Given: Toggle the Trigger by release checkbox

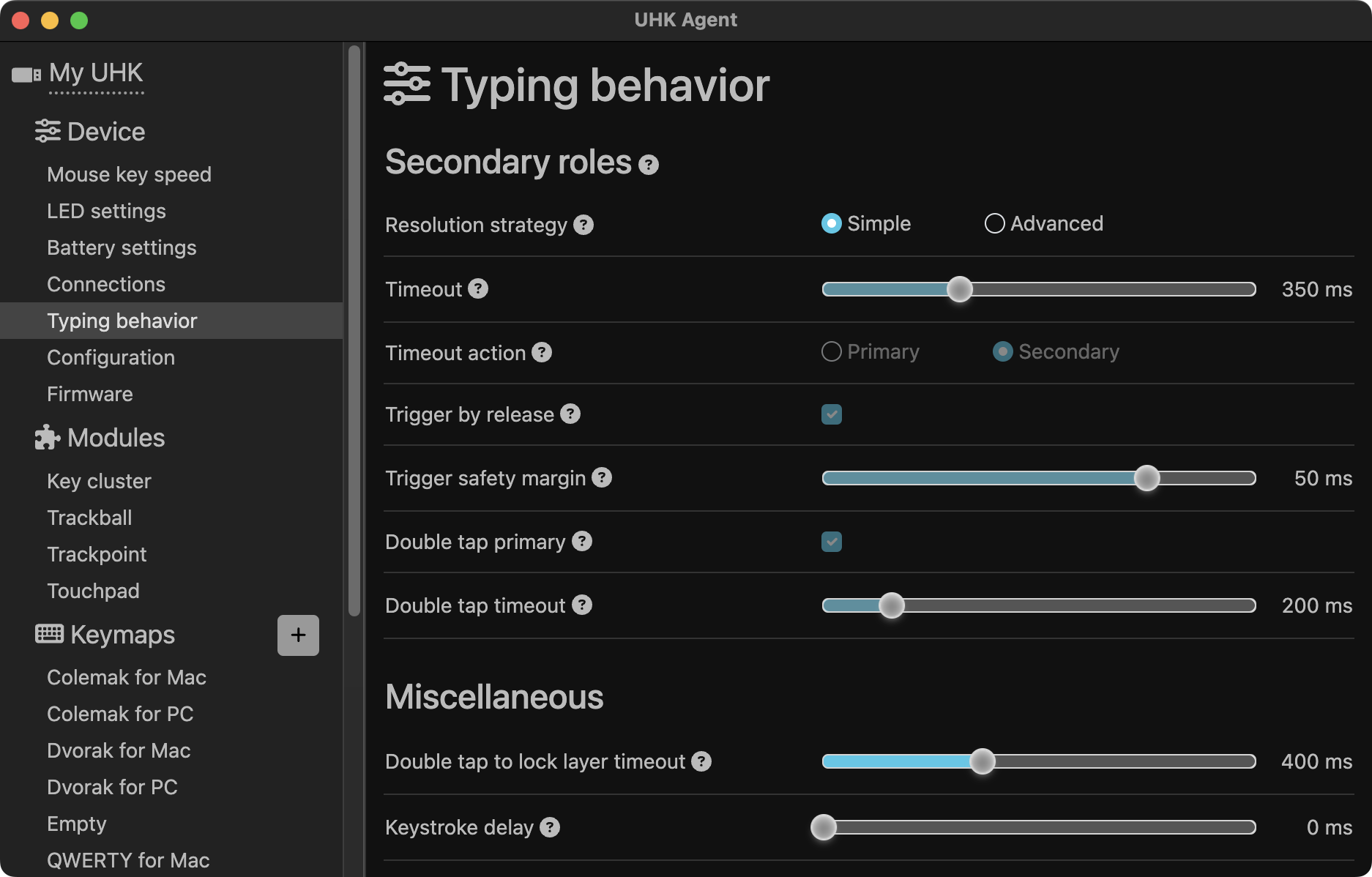Looking at the screenshot, I should pyautogui.click(x=832, y=414).
